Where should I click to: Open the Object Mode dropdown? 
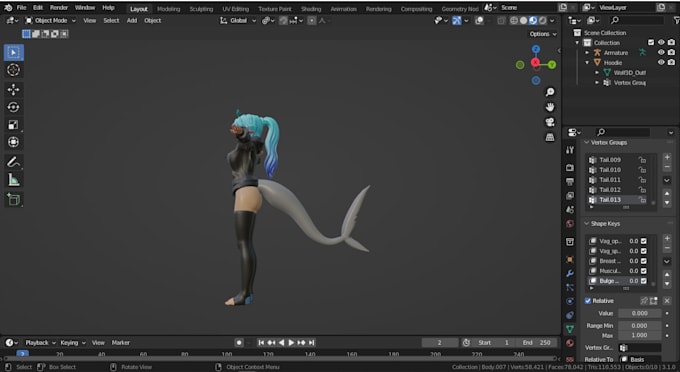[50, 20]
